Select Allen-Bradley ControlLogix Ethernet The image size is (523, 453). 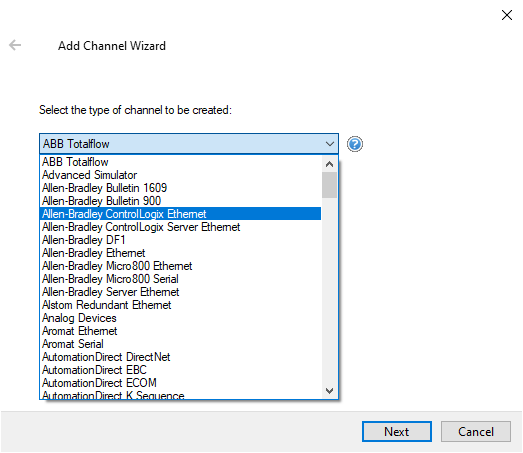point(180,214)
